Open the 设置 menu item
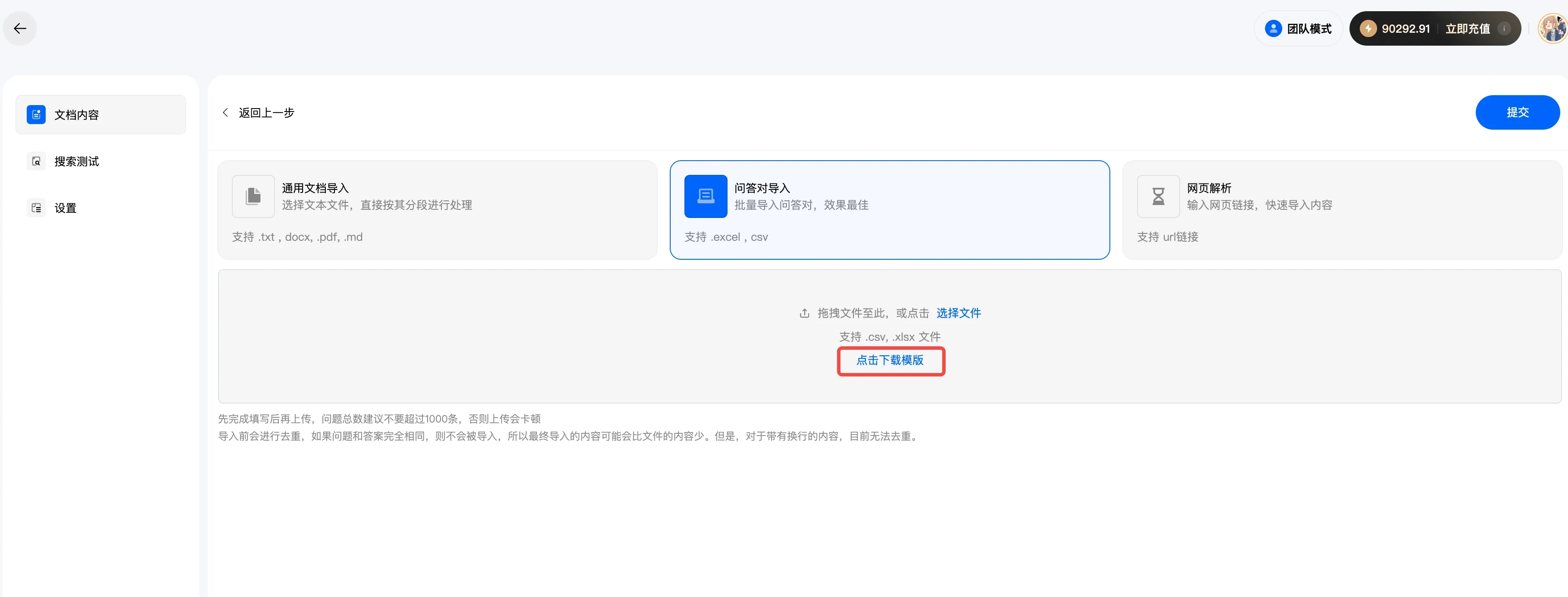The width and height of the screenshot is (1568, 597). [x=66, y=208]
